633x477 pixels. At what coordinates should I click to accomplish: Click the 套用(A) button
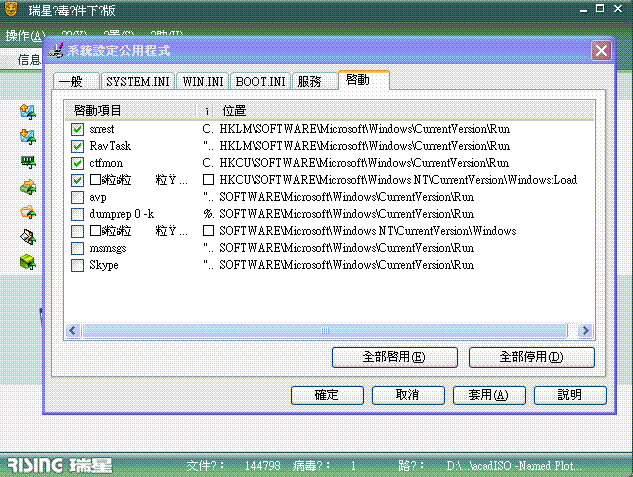pyautogui.click(x=489, y=395)
